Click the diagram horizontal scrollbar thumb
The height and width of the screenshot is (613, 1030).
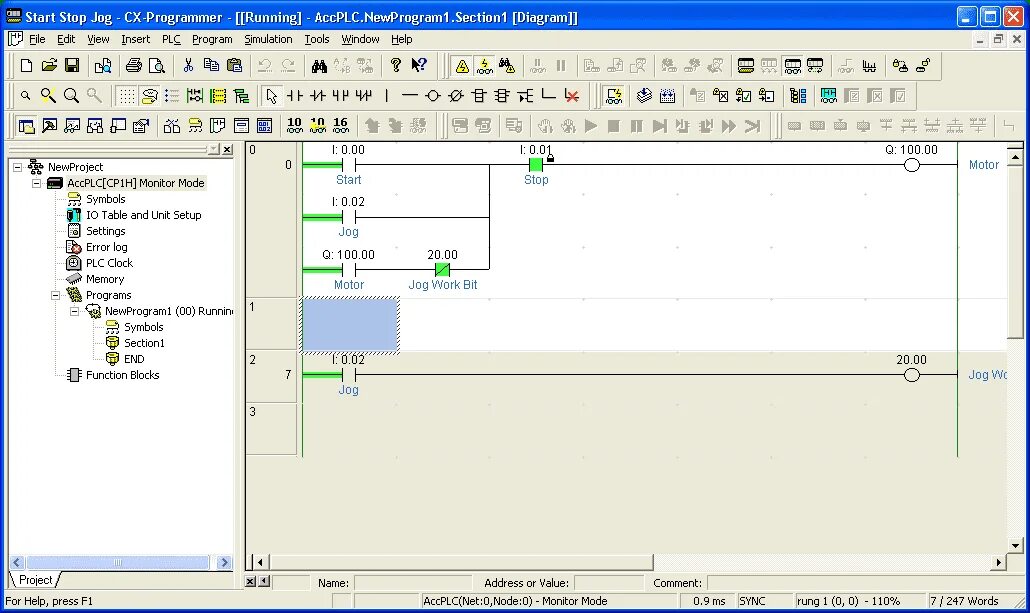click(460, 562)
